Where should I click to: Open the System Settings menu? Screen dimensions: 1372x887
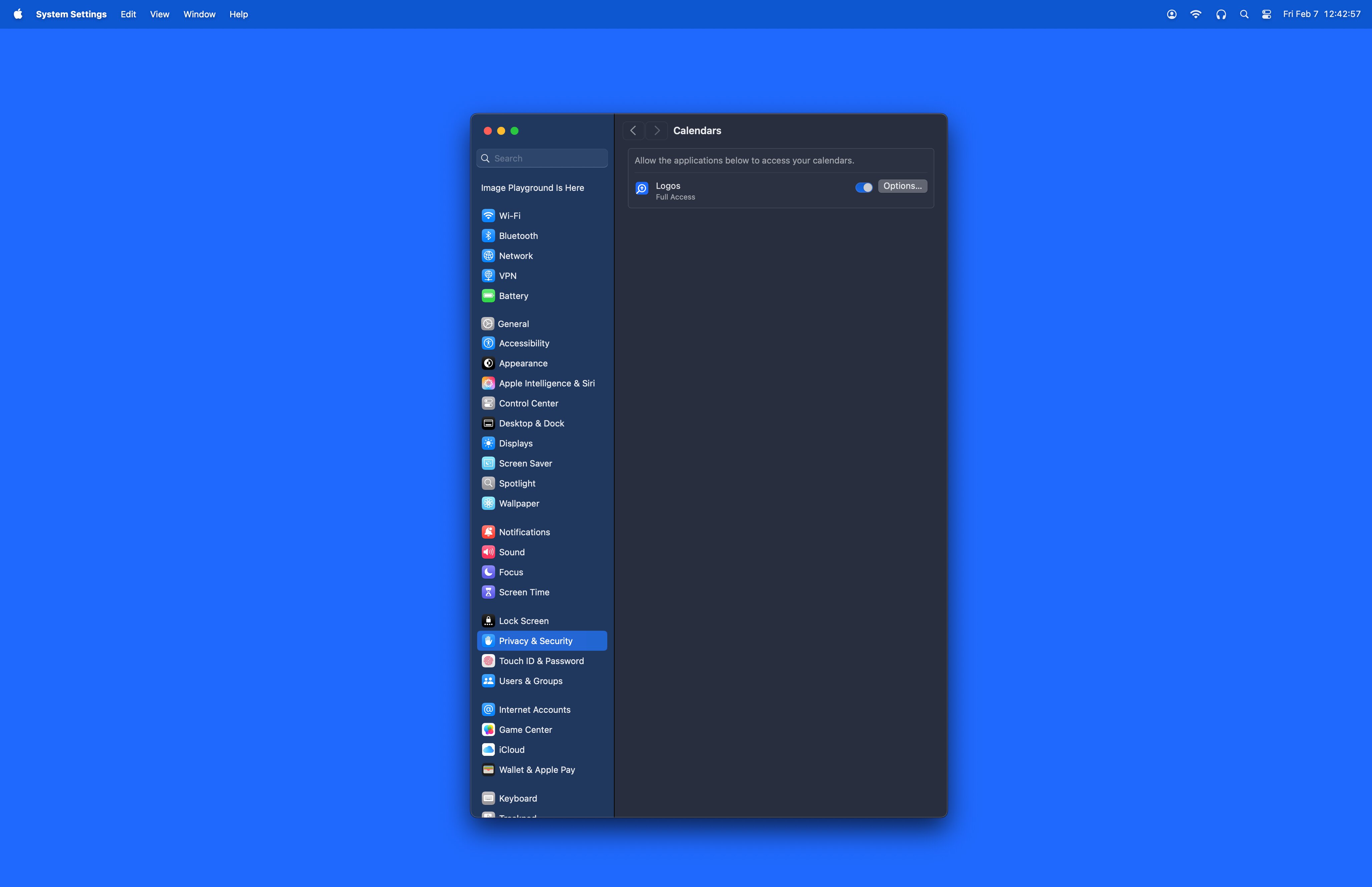pos(71,14)
